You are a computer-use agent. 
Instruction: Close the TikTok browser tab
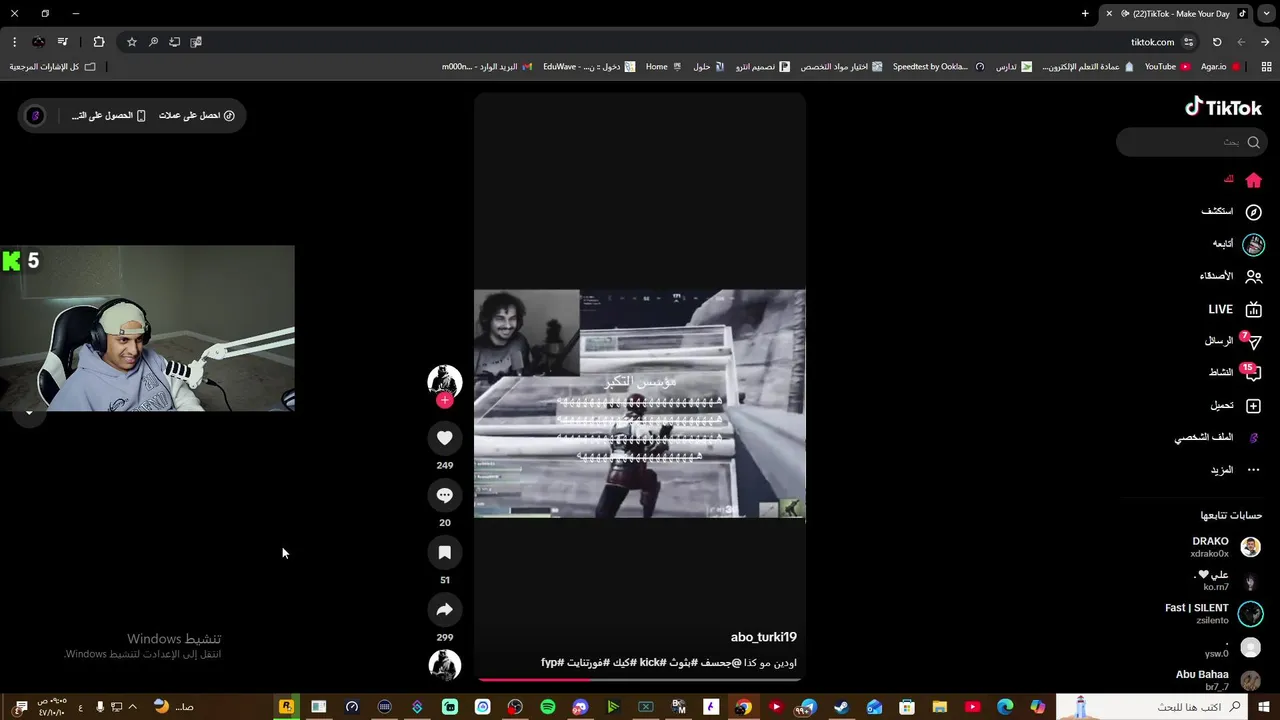tap(1108, 14)
